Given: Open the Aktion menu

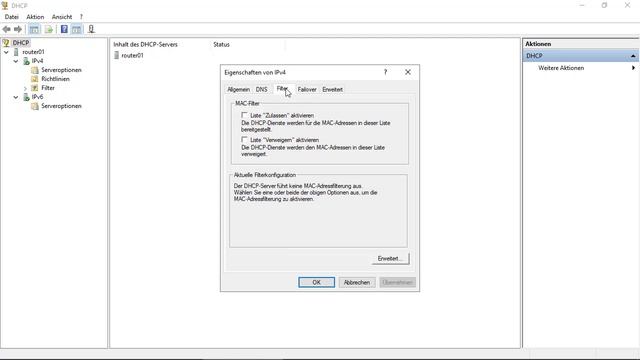Looking at the screenshot, I should click(35, 17).
